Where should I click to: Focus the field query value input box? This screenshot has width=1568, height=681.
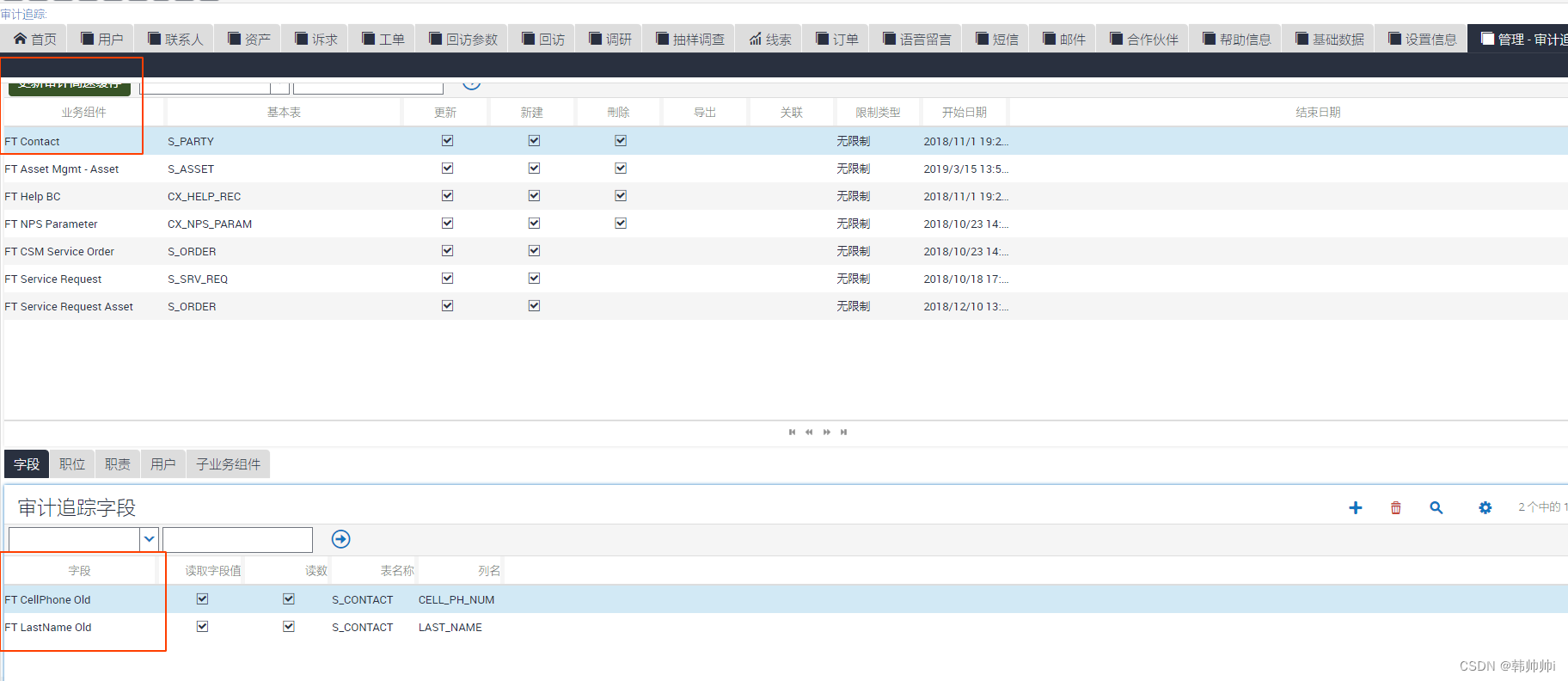point(237,539)
